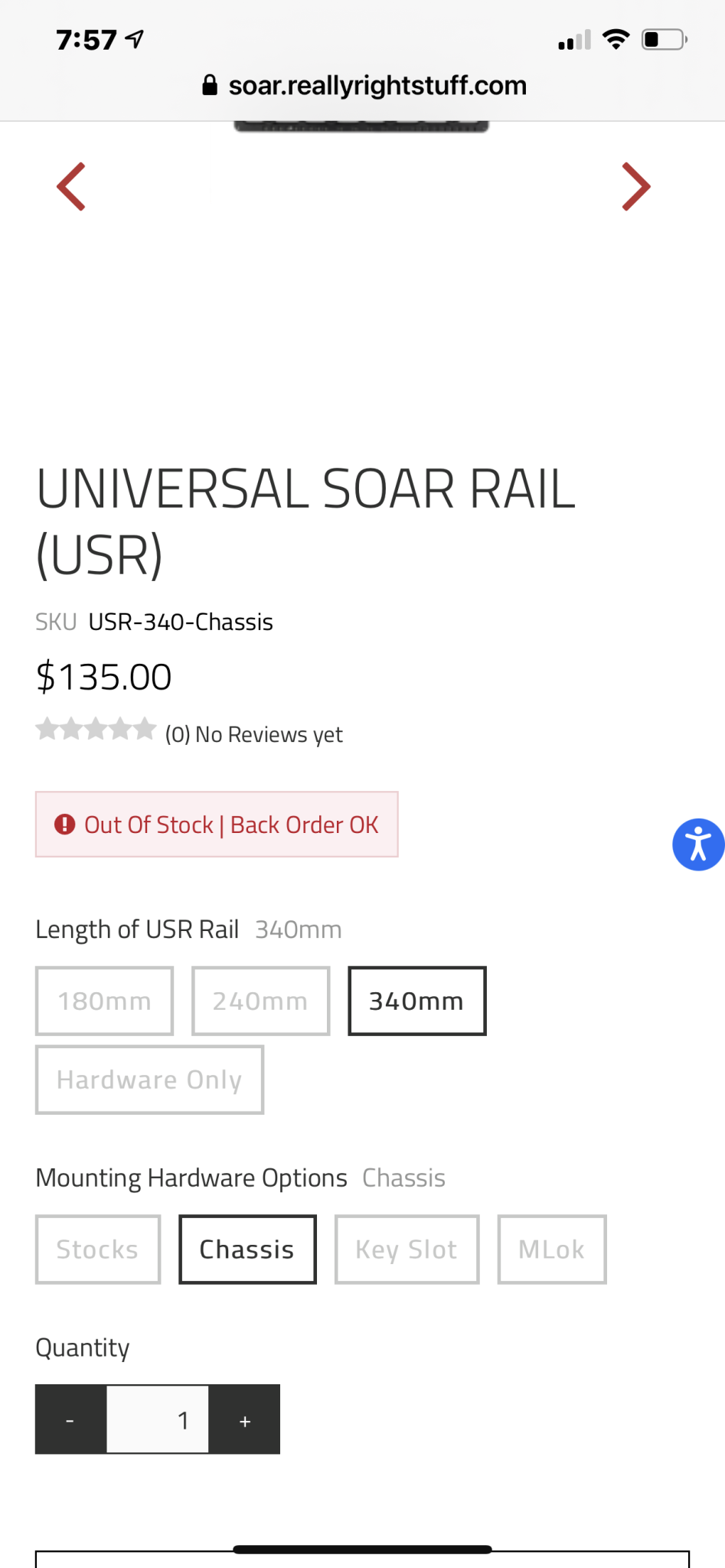The image size is (725, 1568).
Task: Advance to the next product image
Action: coord(636,187)
